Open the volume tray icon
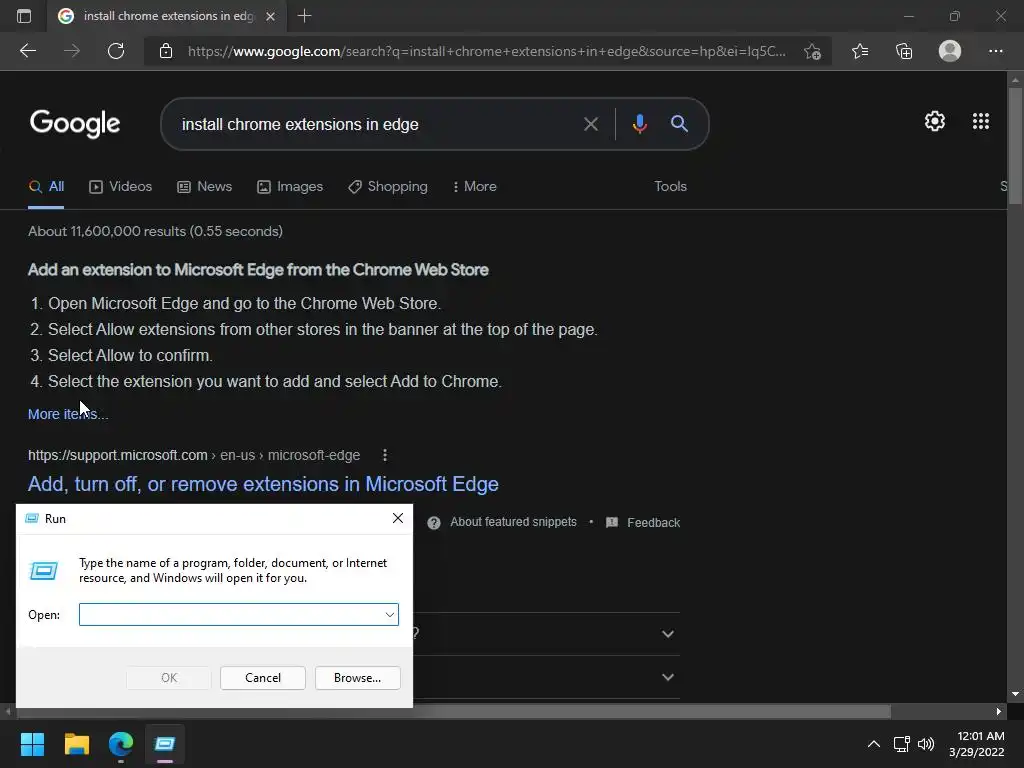 click(926, 744)
